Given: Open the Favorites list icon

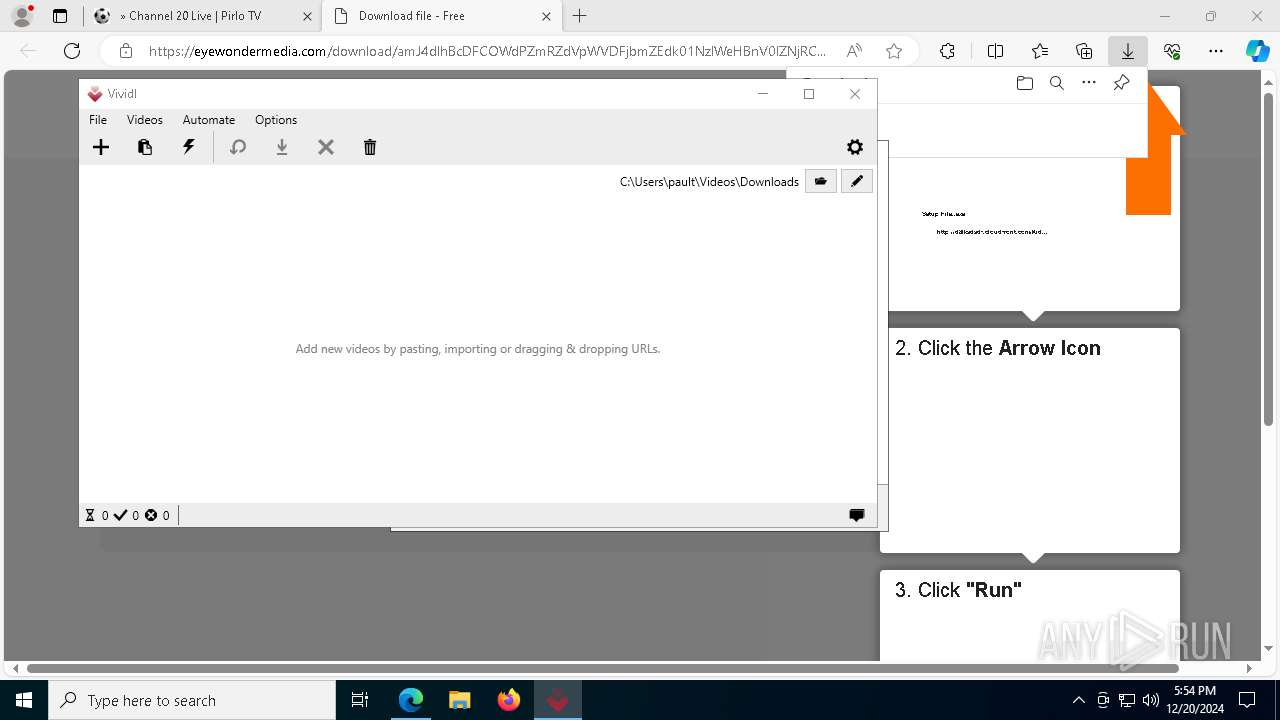Looking at the screenshot, I should pos(1040,51).
